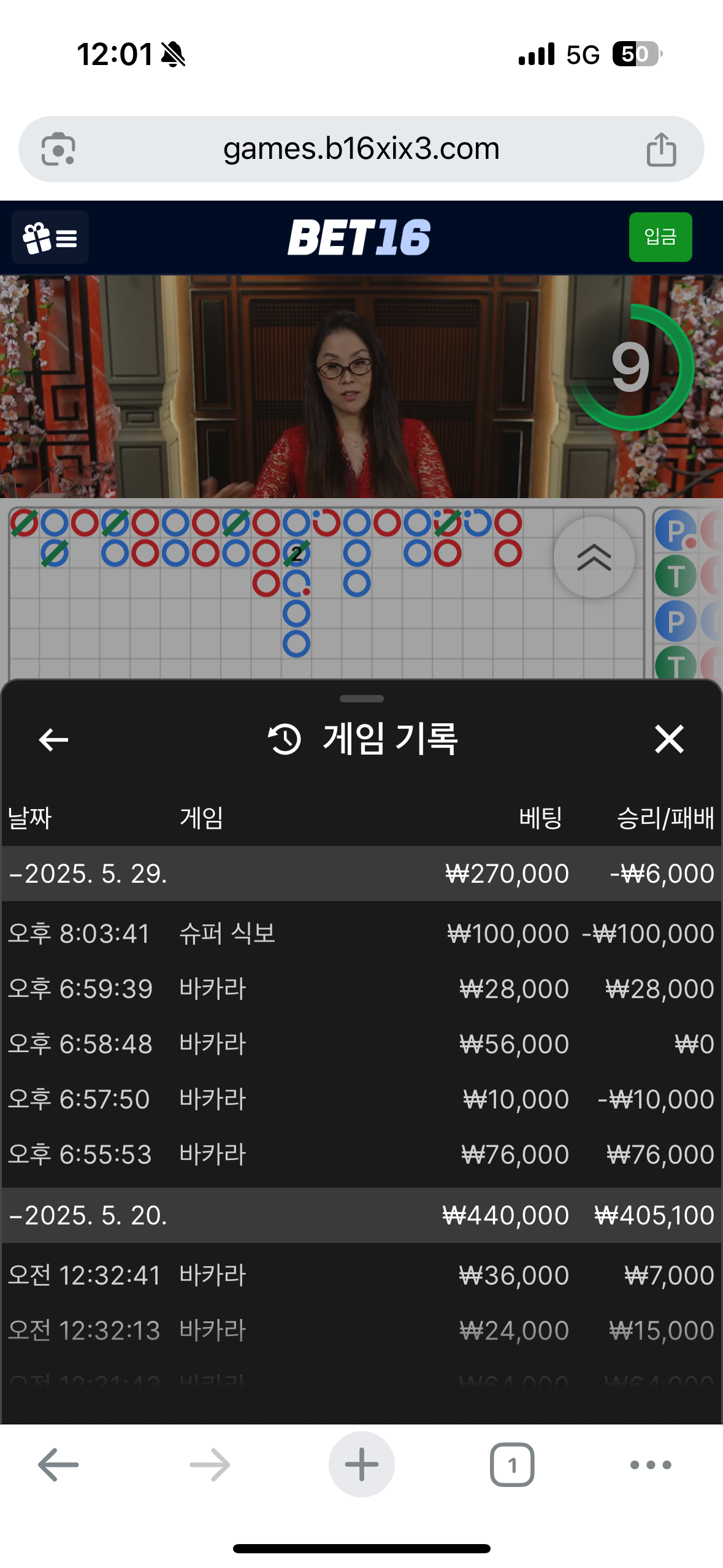Tap the browser back arrow
Image resolution: width=723 pixels, height=1568 pixels.
click(58, 1464)
